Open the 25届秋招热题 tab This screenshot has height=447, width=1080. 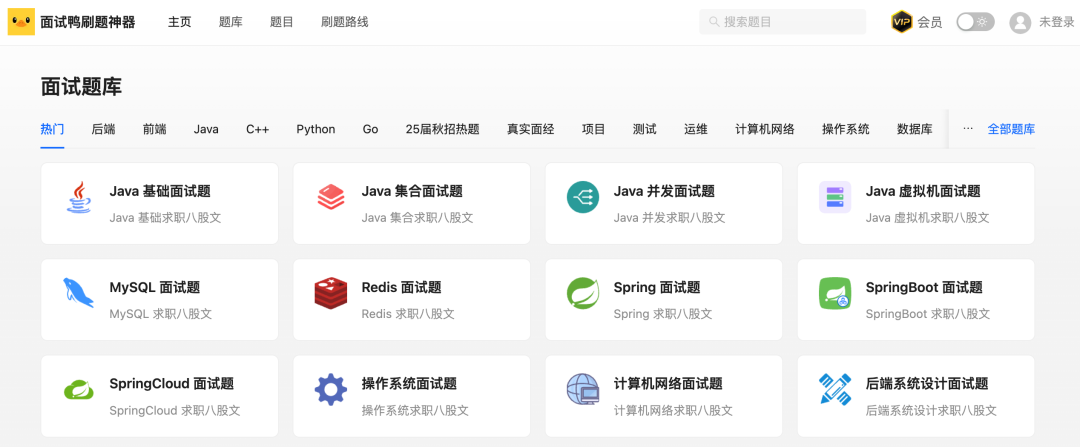point(442,129)
